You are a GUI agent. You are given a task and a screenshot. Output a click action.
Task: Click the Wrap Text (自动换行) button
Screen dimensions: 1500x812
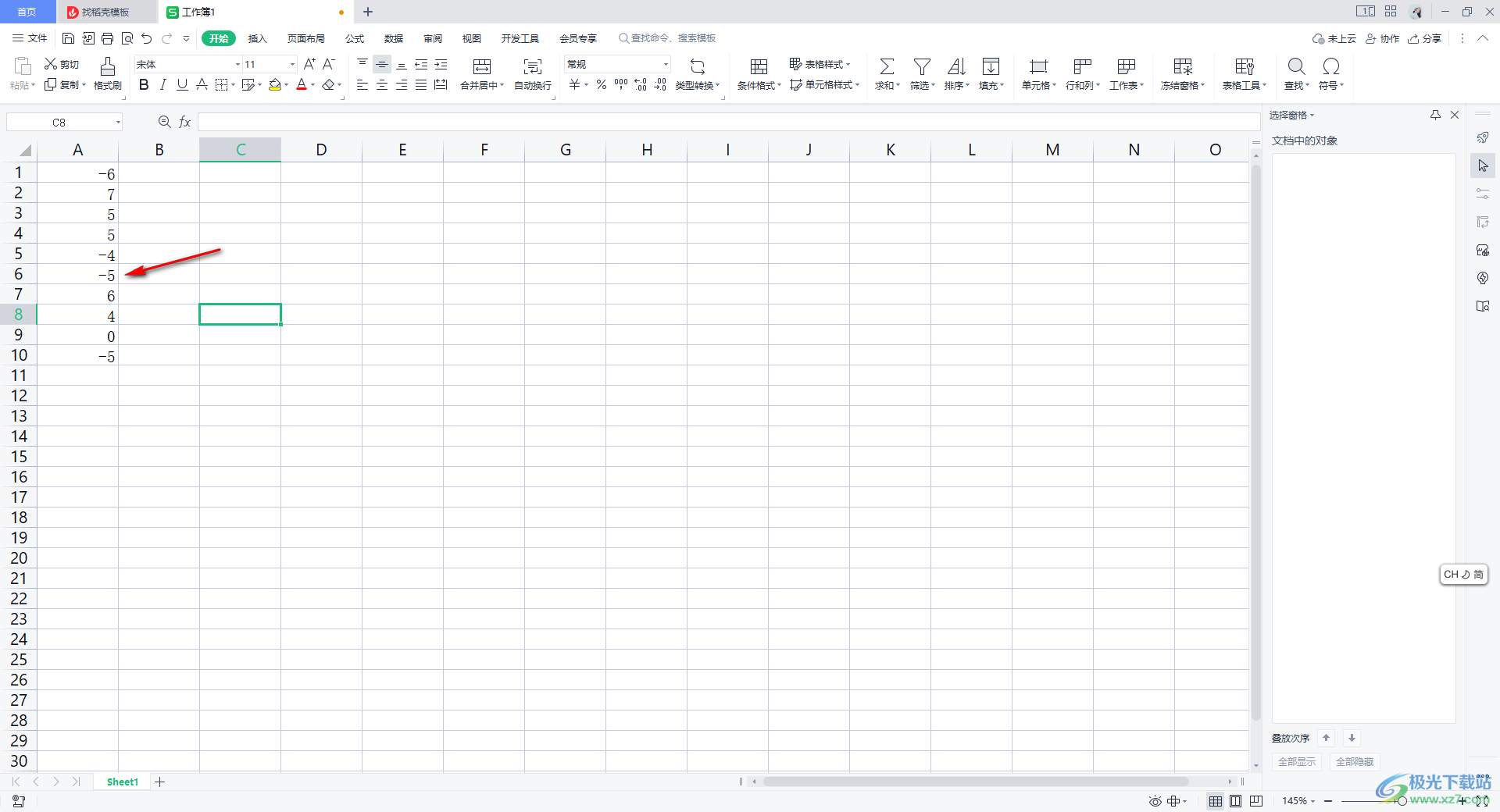click(x=533, y=73)
